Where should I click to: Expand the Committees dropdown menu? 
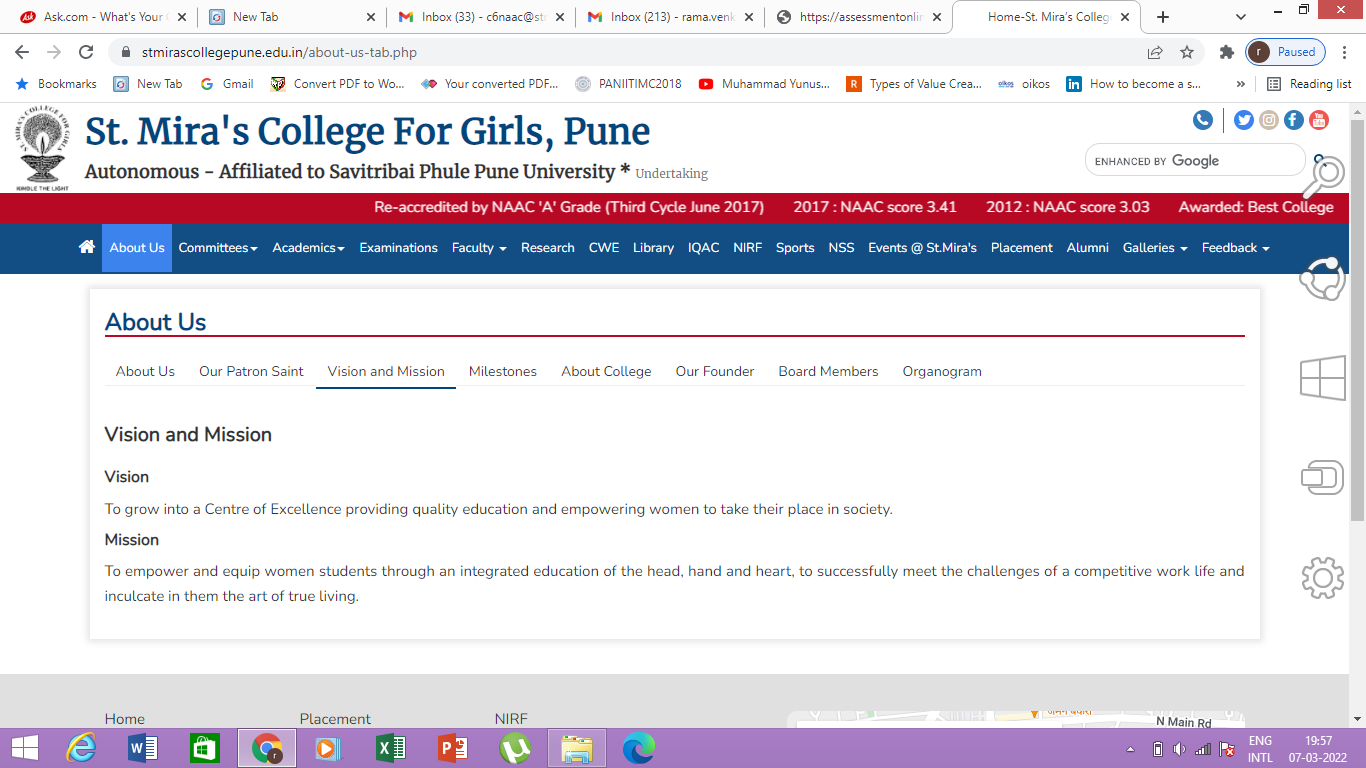tap(217, 248)
